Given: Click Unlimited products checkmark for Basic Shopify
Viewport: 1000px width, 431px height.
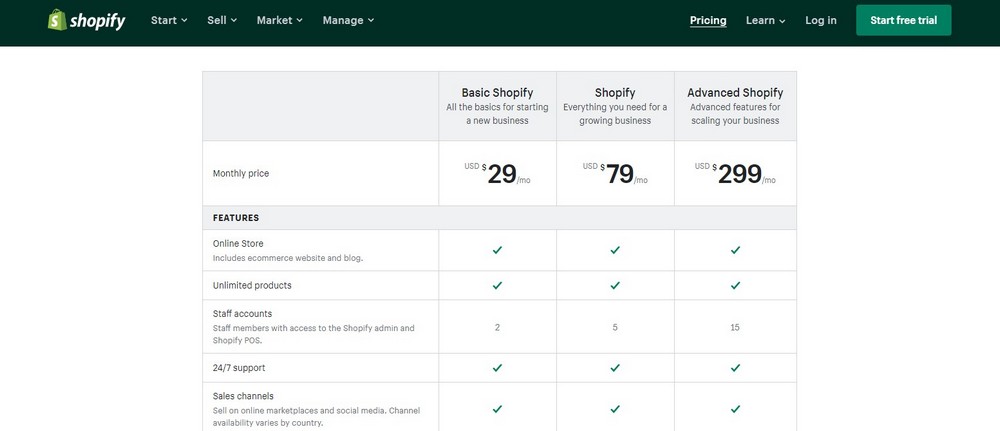Looking at the screenshot, I should click(x=497, y=286).
